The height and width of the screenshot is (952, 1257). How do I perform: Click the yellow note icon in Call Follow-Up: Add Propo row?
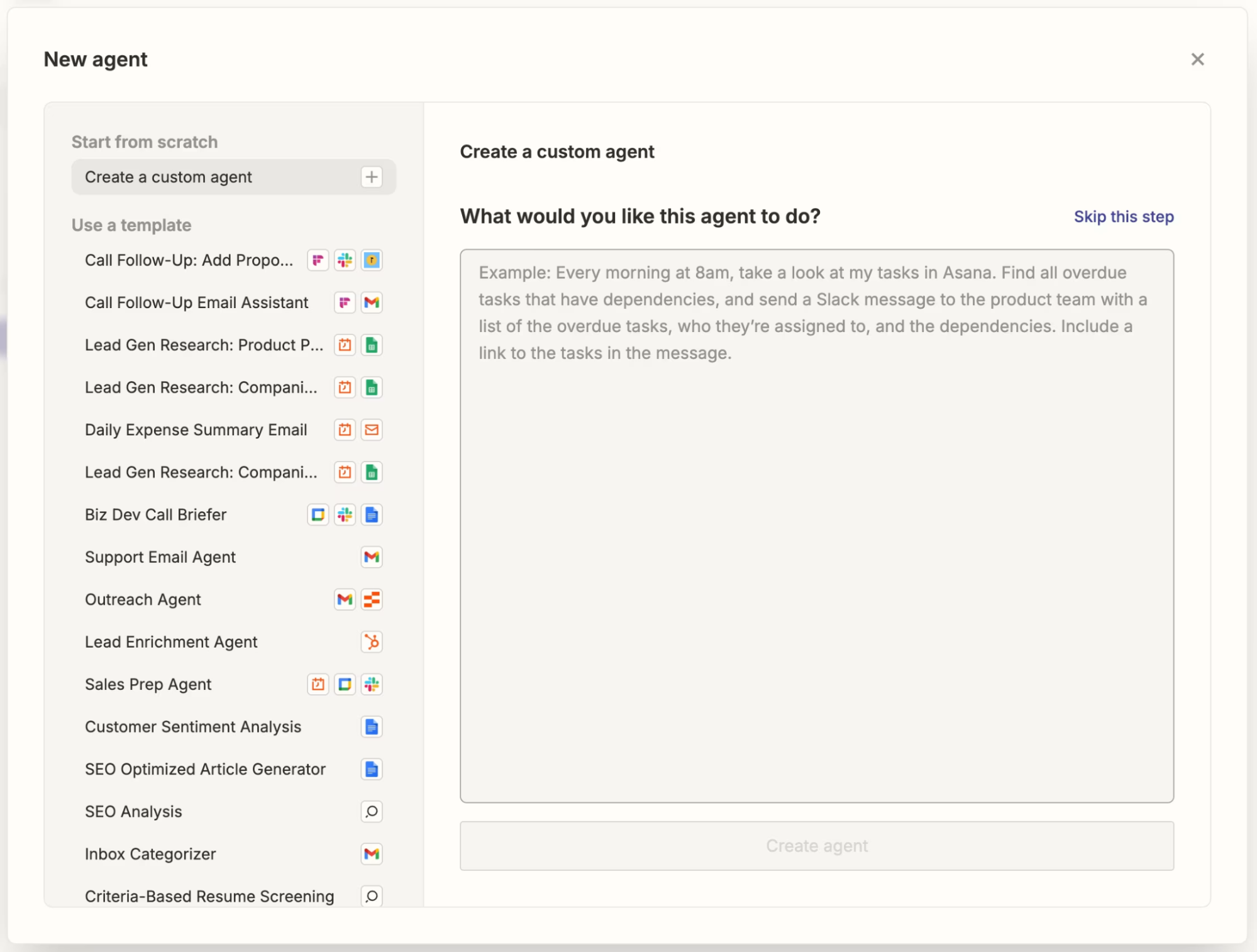coord(372,260)
